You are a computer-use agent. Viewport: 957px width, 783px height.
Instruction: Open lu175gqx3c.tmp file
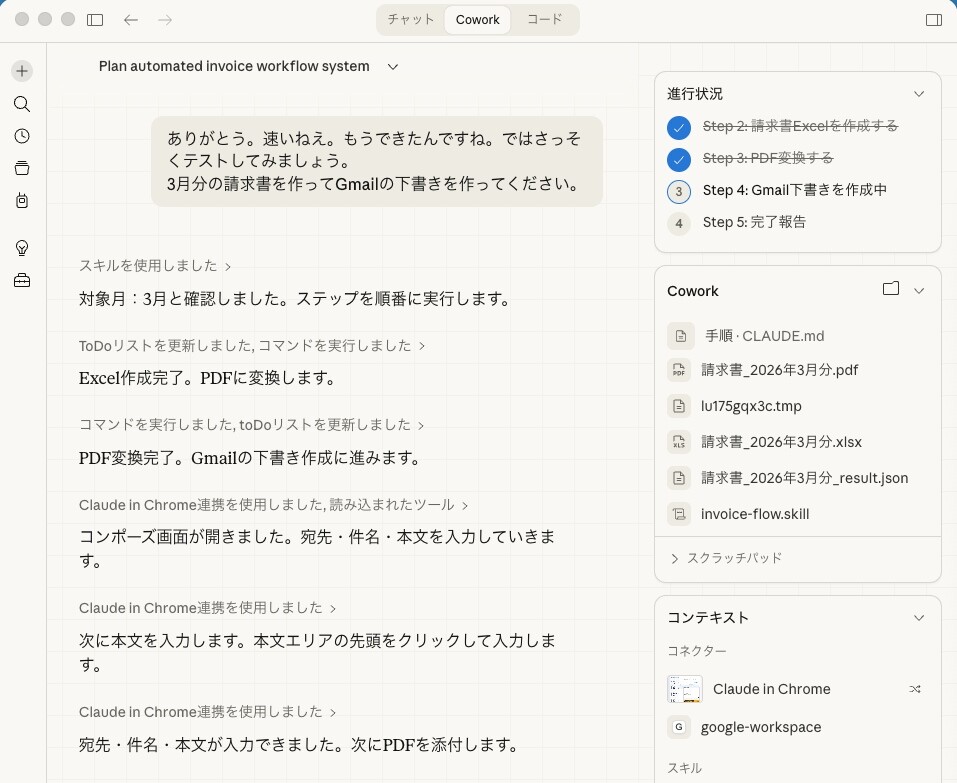pyautogui.click(x=751, y=406)
